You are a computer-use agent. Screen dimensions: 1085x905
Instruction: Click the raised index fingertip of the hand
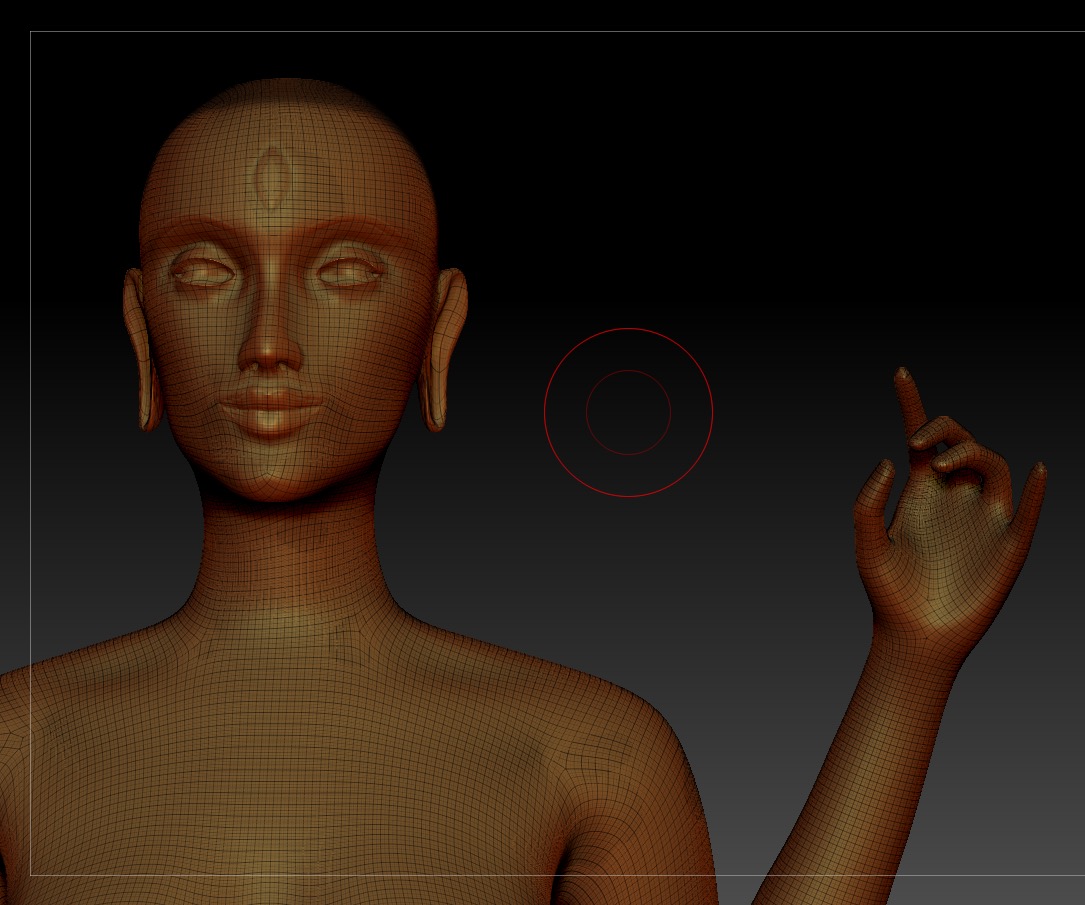904,376
